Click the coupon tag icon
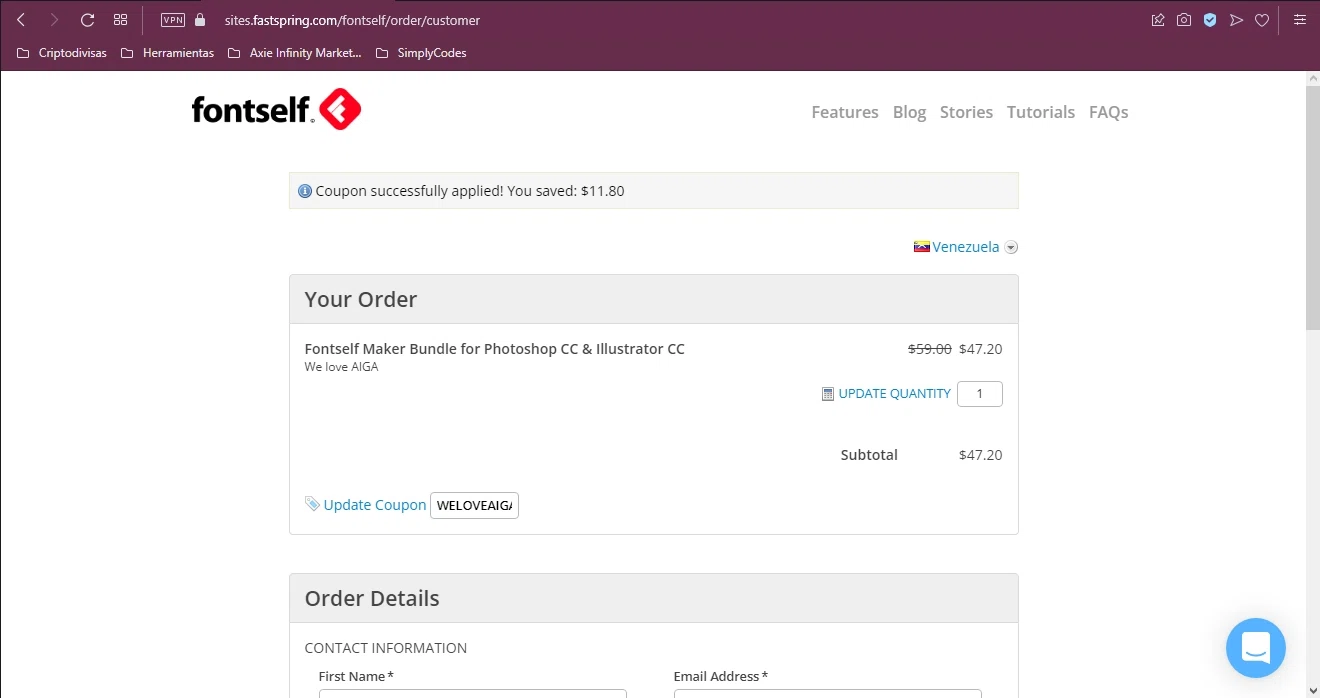 tap(313, 504)
